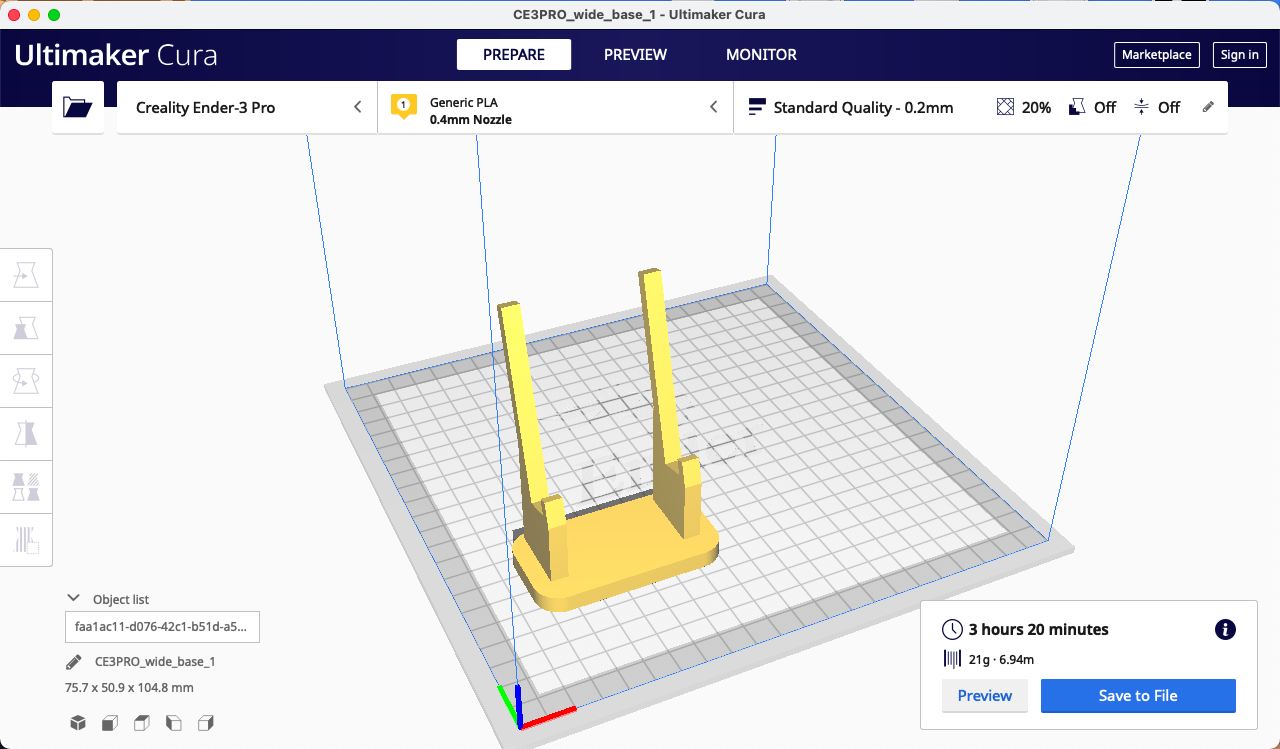Viewport: 1280px width, 749px height.
Task: Click the Sign in button
Action: click(1240, 55)
